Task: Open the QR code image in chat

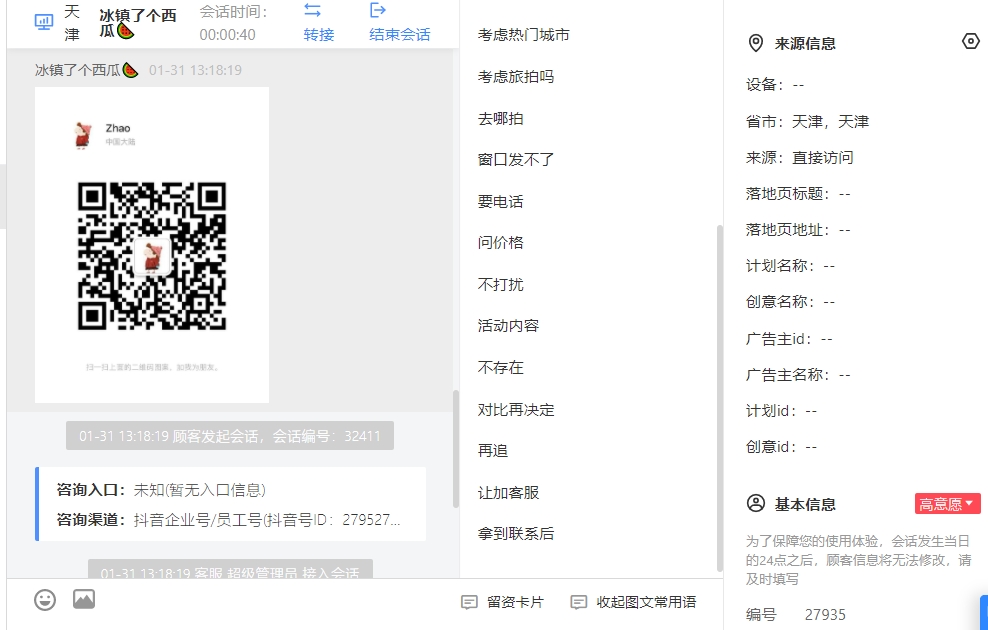Action: coord(152,245)
